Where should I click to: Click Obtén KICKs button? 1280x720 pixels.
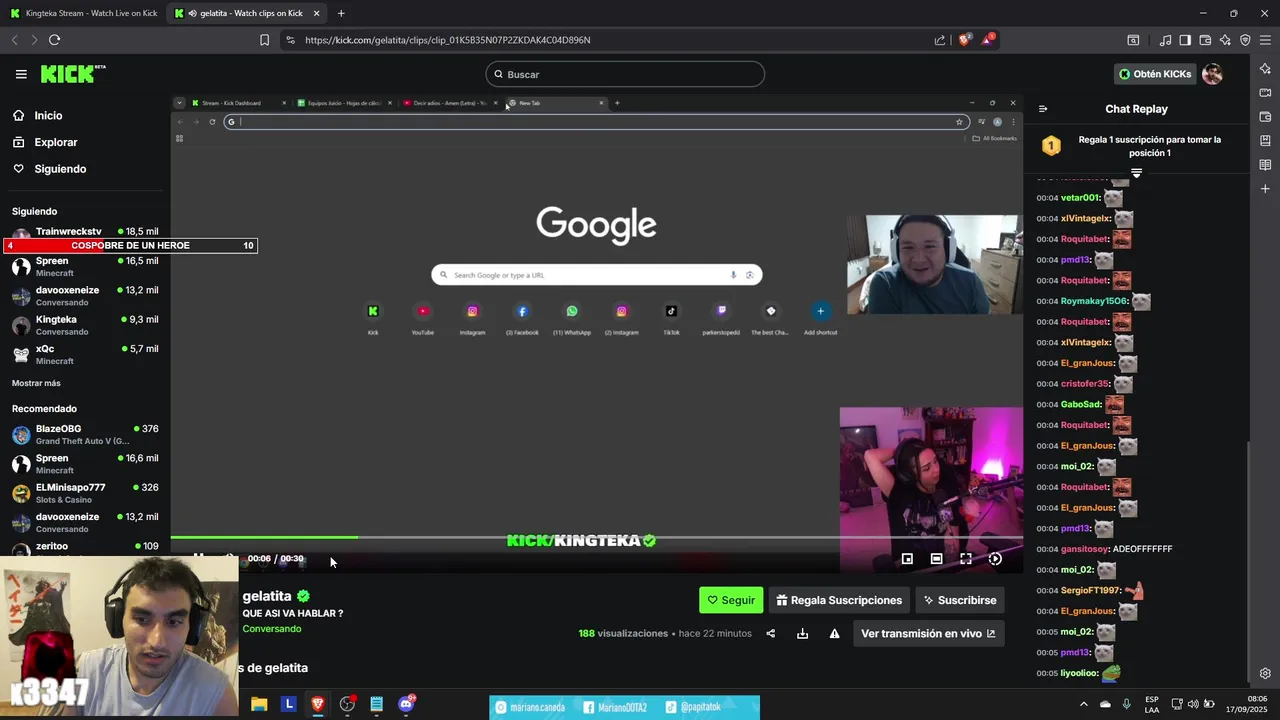[x=1155, y=74]
